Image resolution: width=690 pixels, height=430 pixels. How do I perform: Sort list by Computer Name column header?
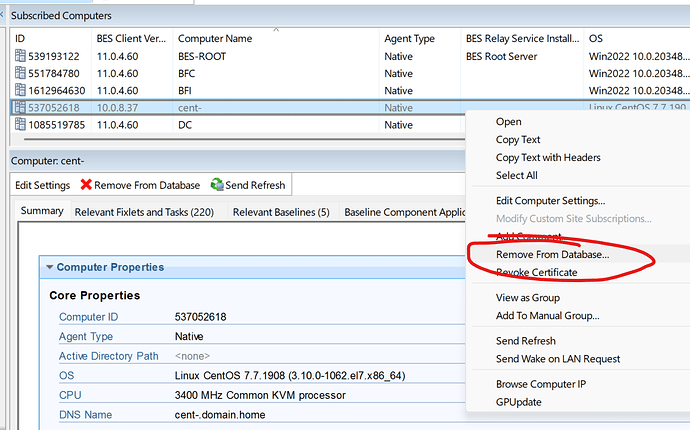(x=215, y=38)
